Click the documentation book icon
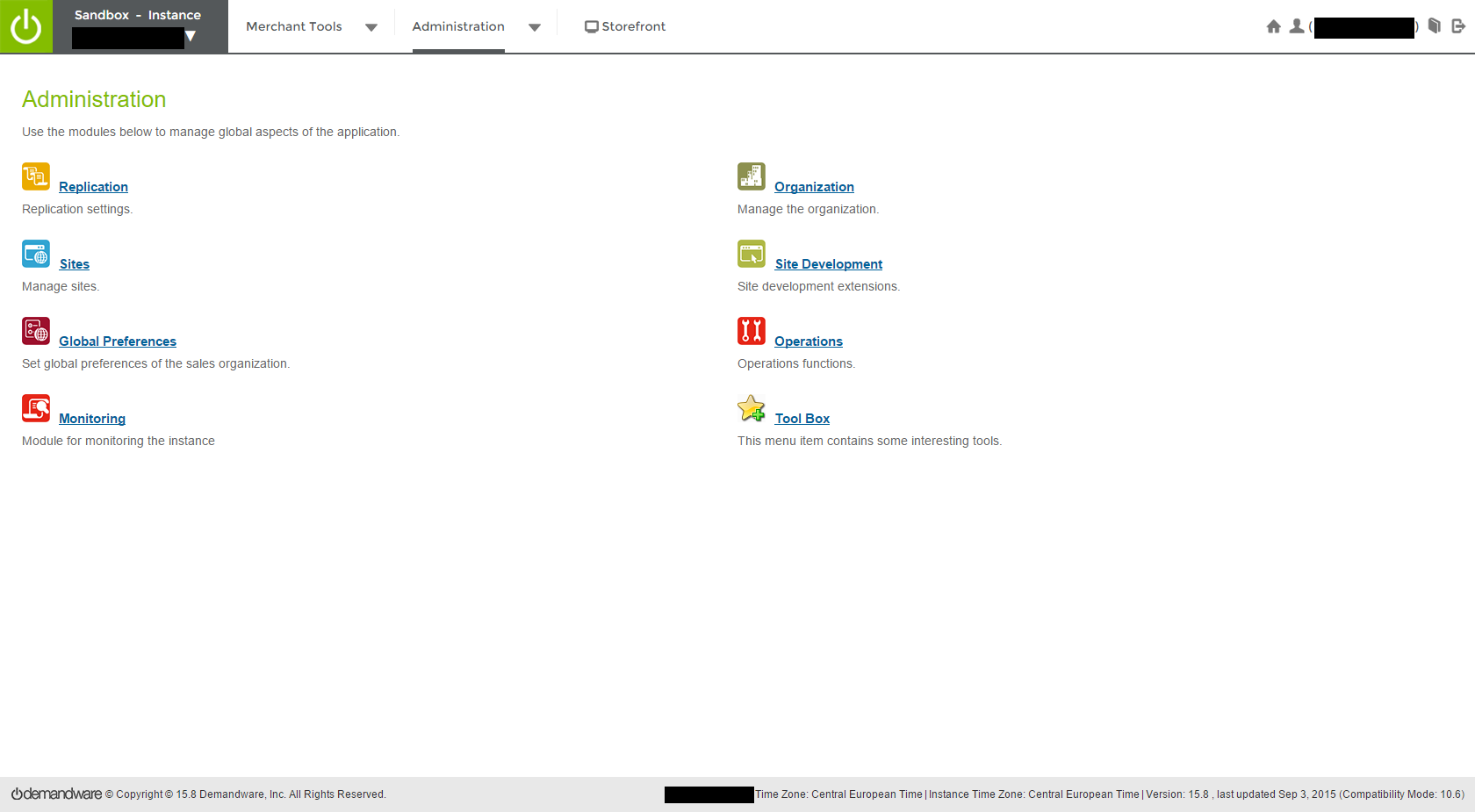1475x812 pixels. click(x=1434, y=26)
